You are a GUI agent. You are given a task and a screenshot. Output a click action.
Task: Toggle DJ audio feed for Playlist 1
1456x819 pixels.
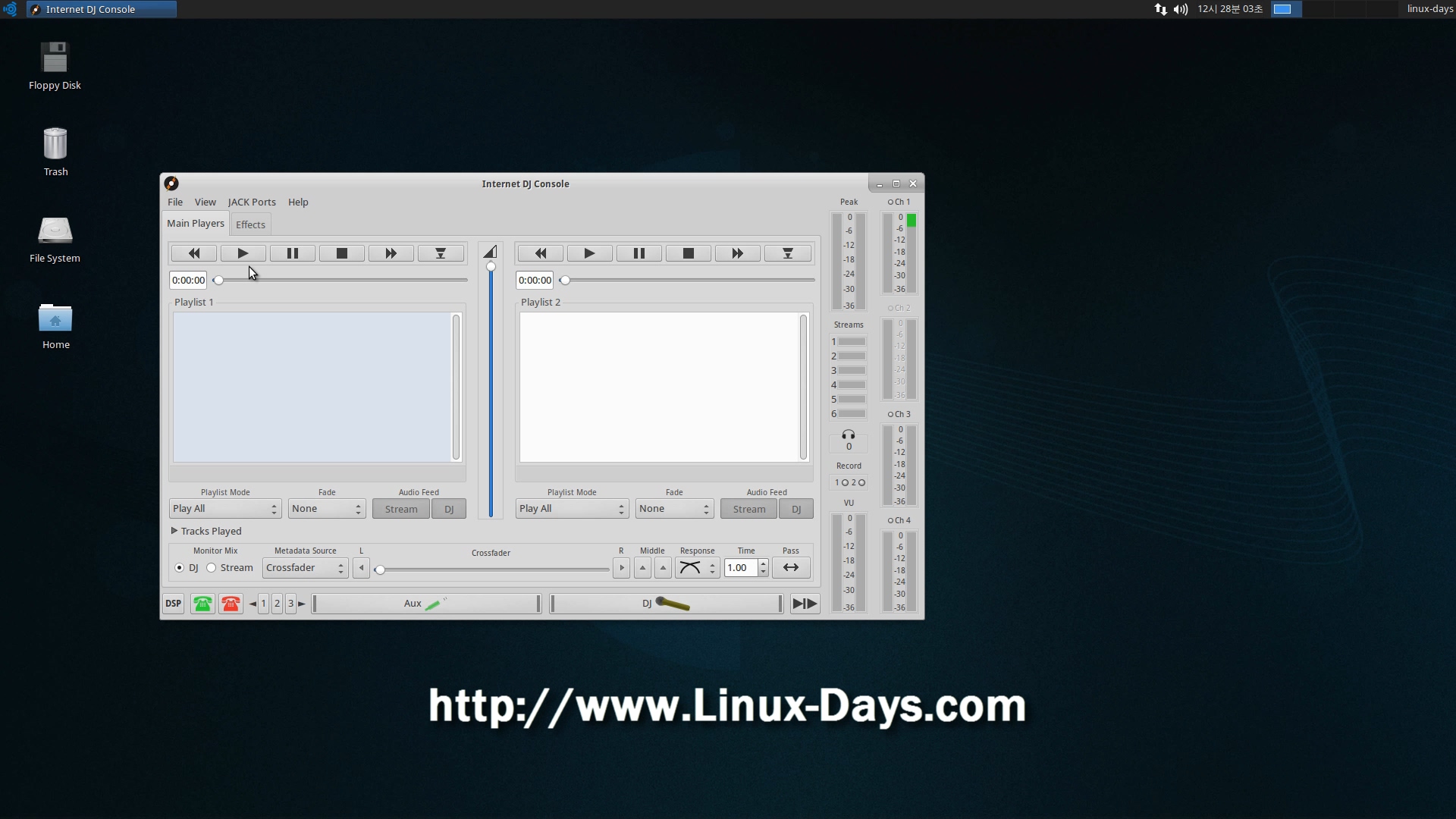pos(449,509)
